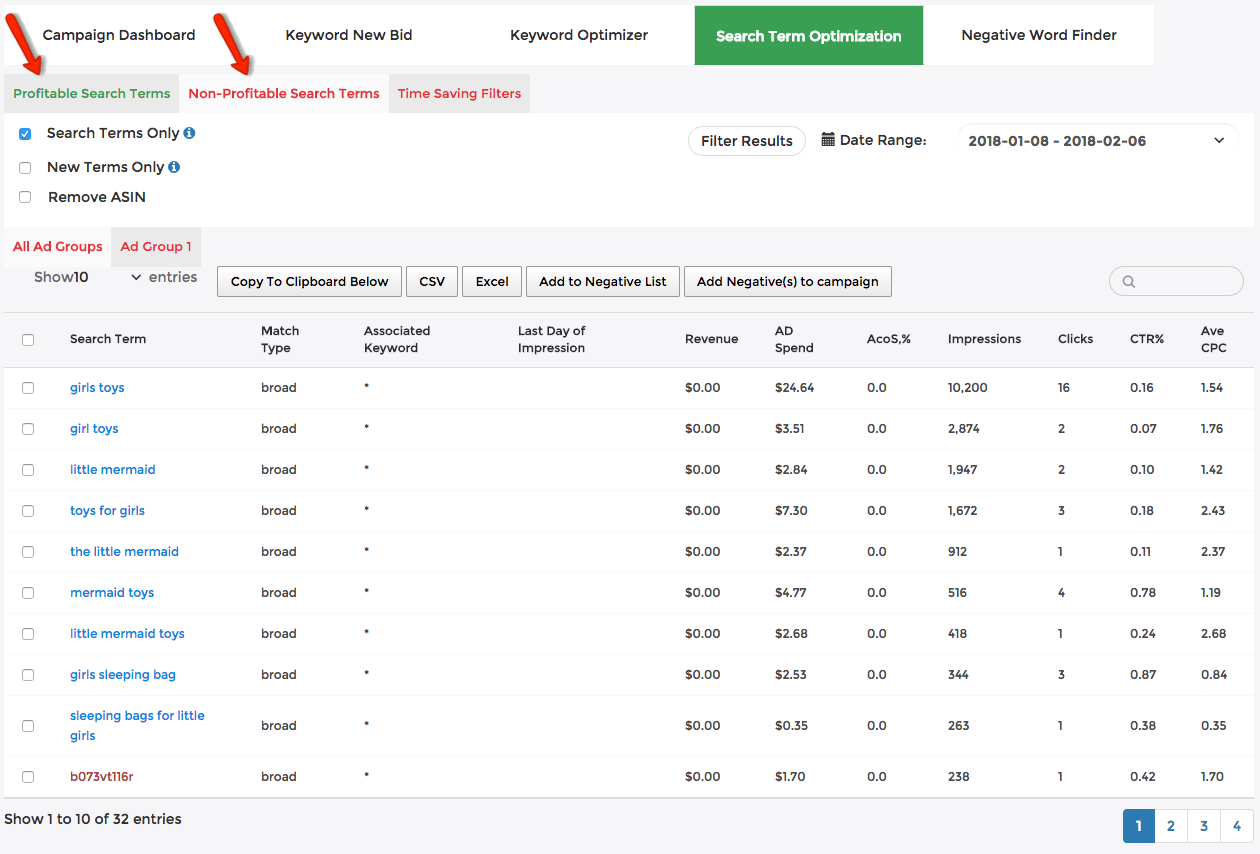
Task: Open the Negative Word Finder tab
Action: click(1038, 34)
